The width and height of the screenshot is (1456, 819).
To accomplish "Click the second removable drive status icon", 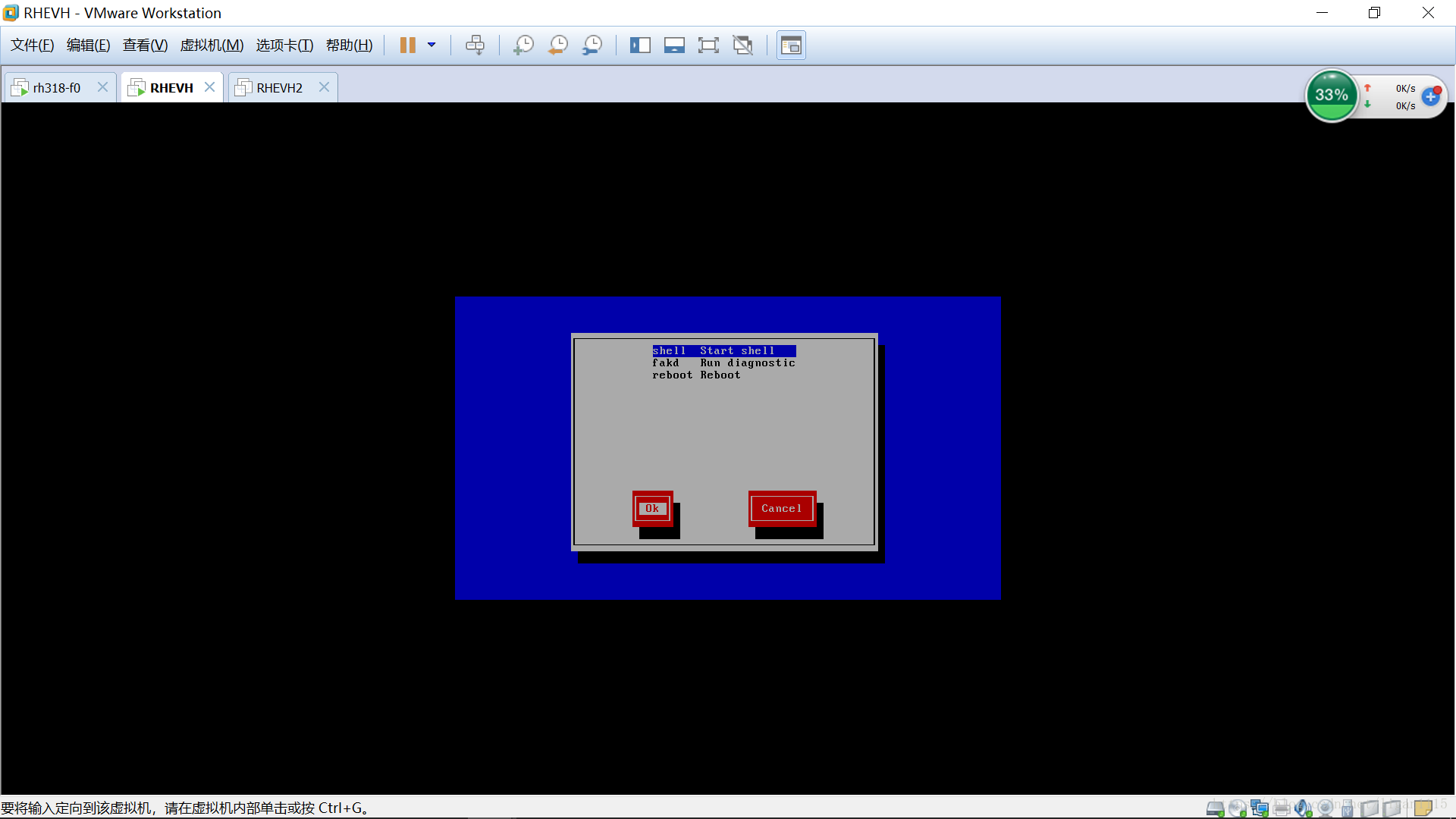I will coord(1392,808).
